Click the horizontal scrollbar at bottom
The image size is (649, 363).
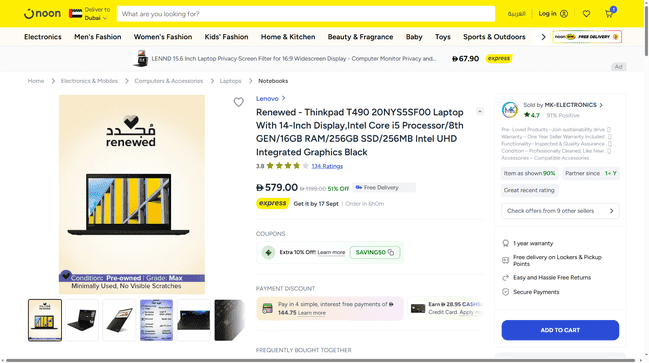pos(320,360)
